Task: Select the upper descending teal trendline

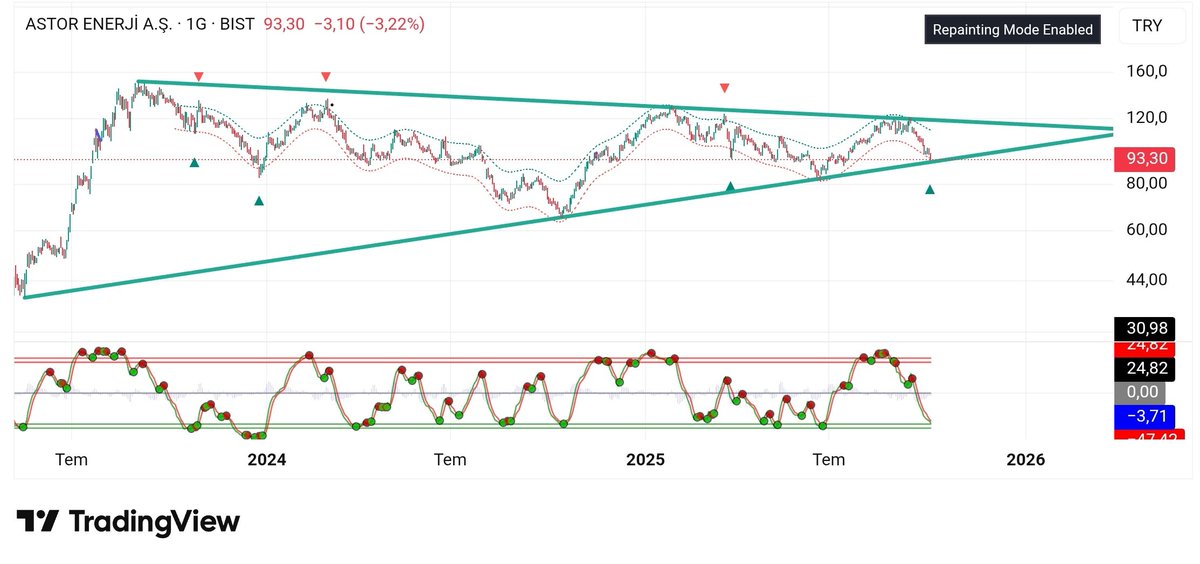Action: tap(625, 105)
